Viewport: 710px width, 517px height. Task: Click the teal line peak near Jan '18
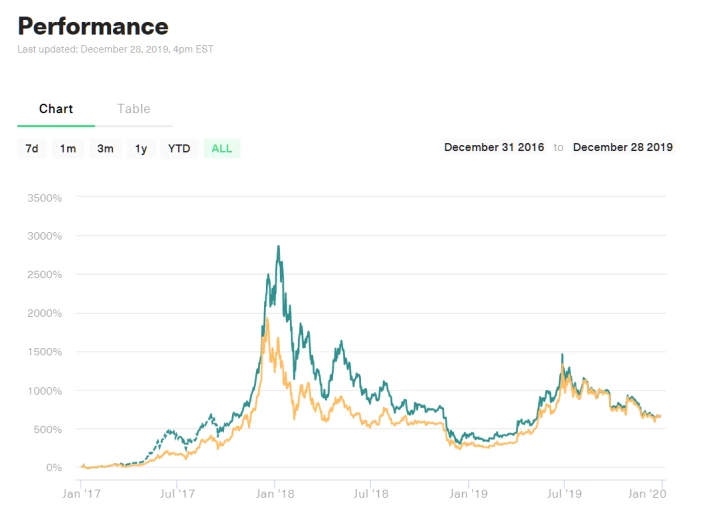coord(278,247)
